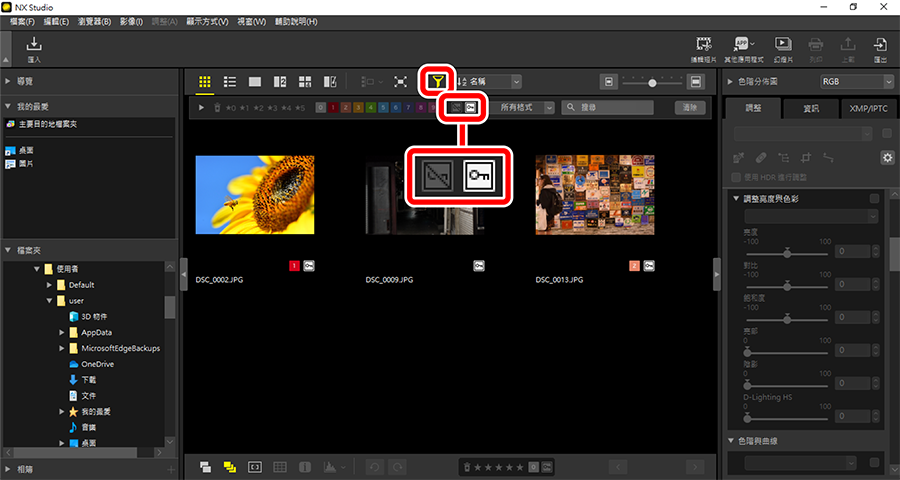Open the 檔案(F) menu

click(22, 22)
